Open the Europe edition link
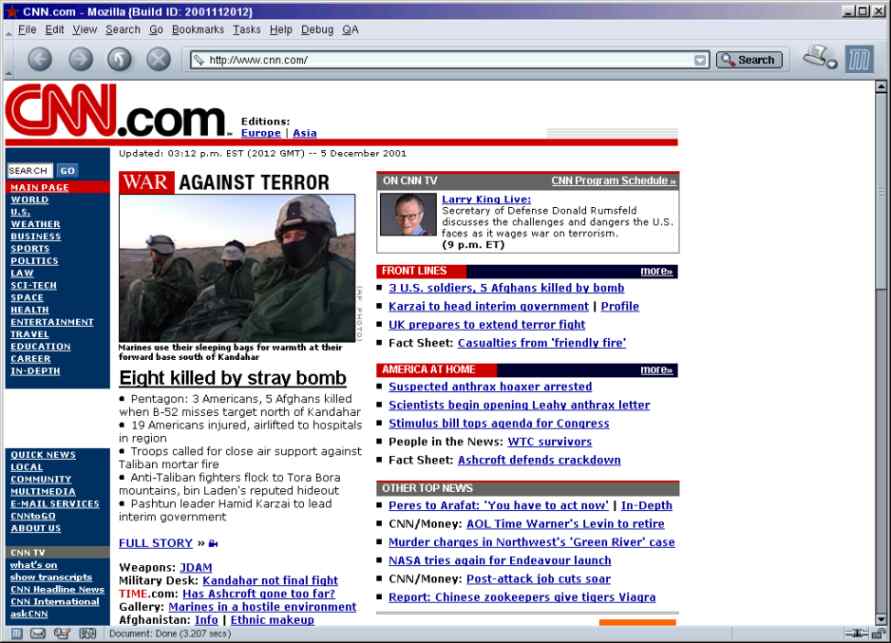Viewport: 891px width, 643px height. click(x=260, y=133)
